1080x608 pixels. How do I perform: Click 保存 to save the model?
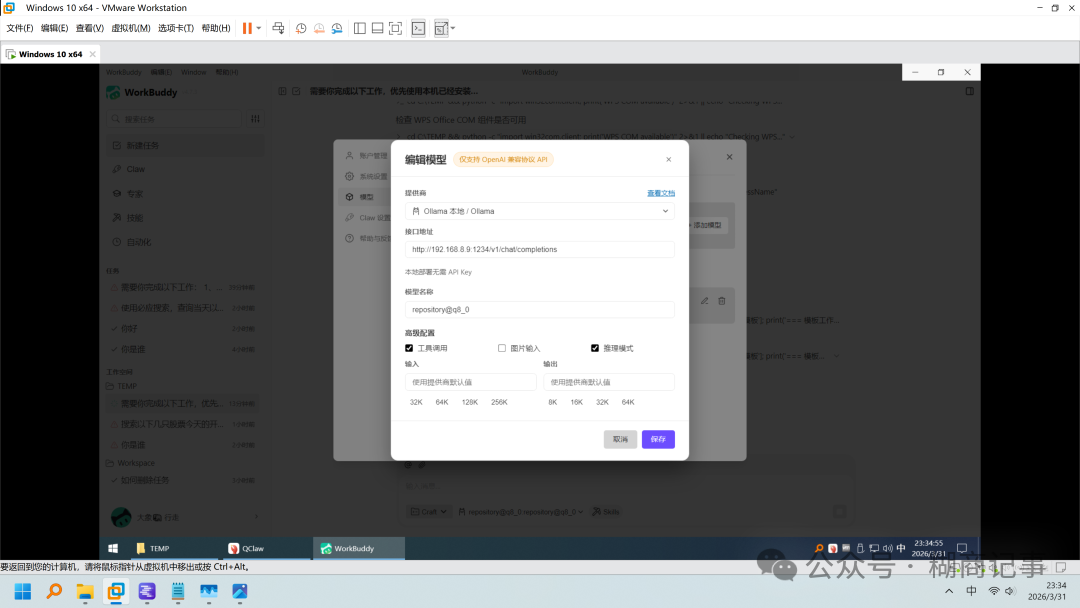pos(658,439)
